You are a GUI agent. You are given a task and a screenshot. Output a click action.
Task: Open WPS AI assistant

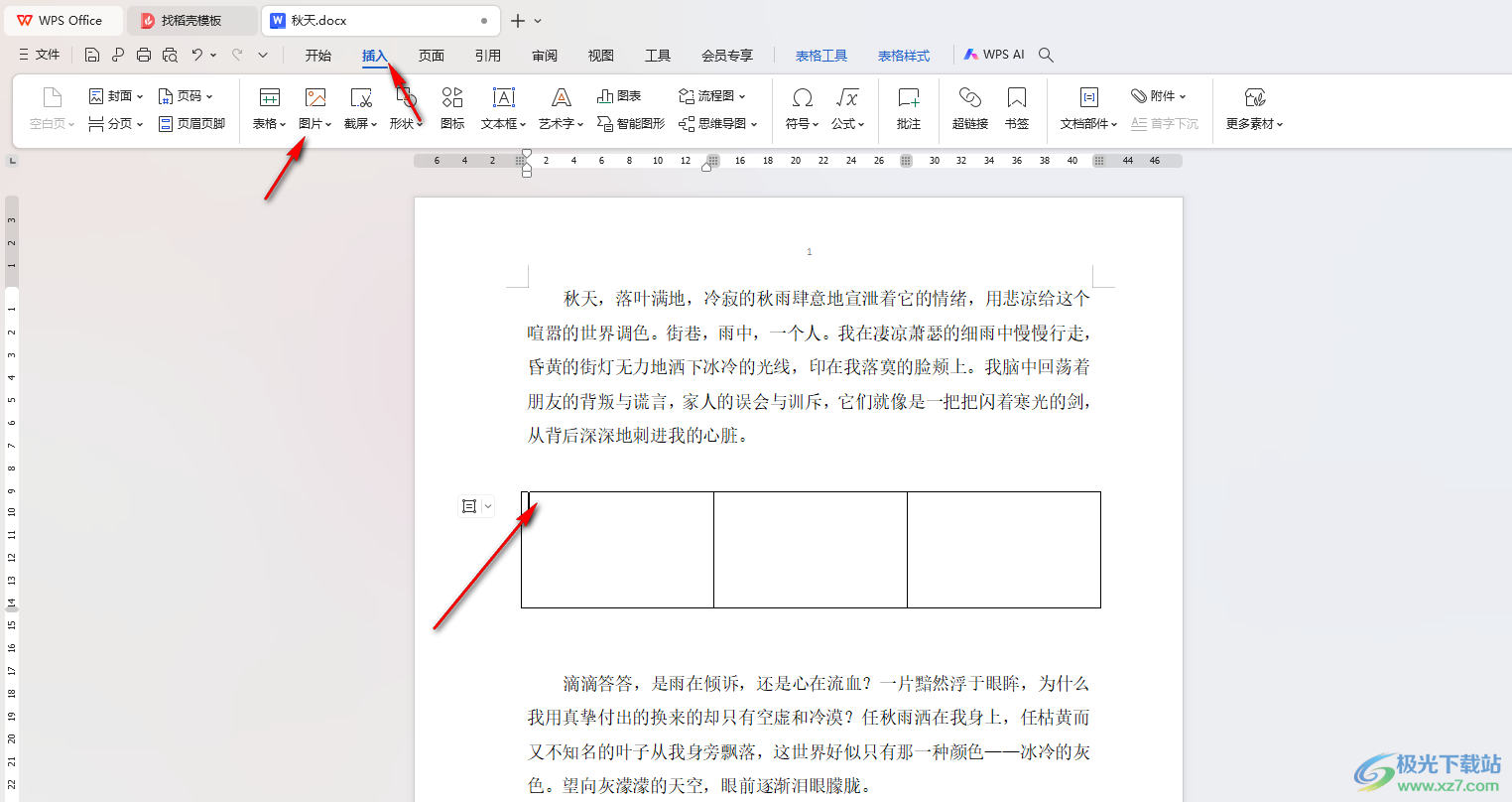995,55
